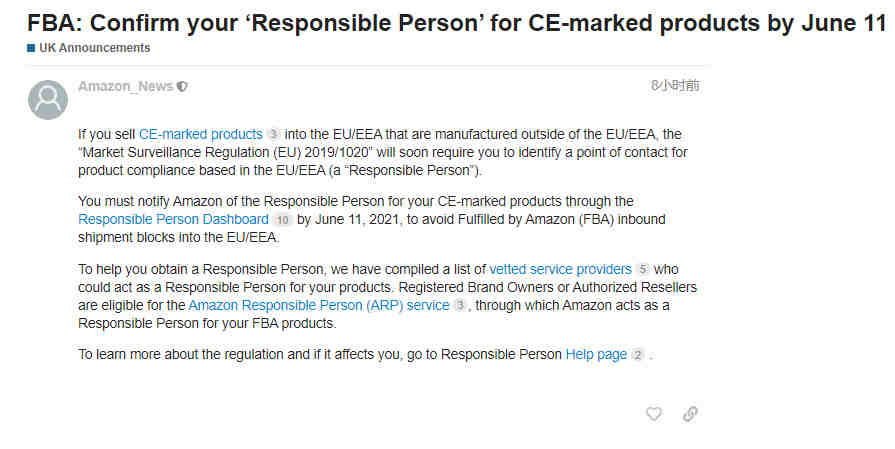
Task: Click the post timestamp showing 8 hours ago
Action: [675, 86]
